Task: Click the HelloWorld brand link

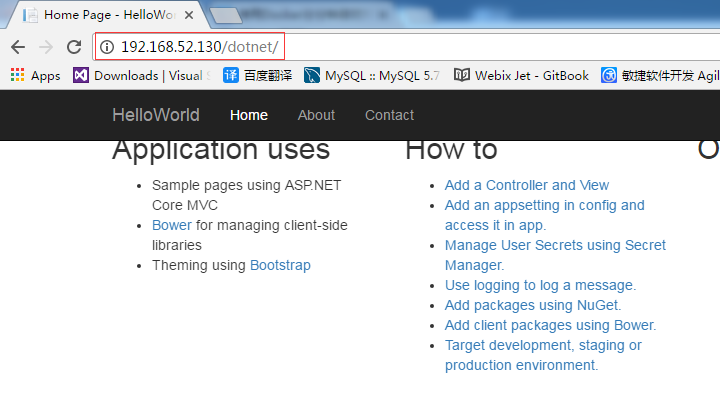Action: pos(156,115)
